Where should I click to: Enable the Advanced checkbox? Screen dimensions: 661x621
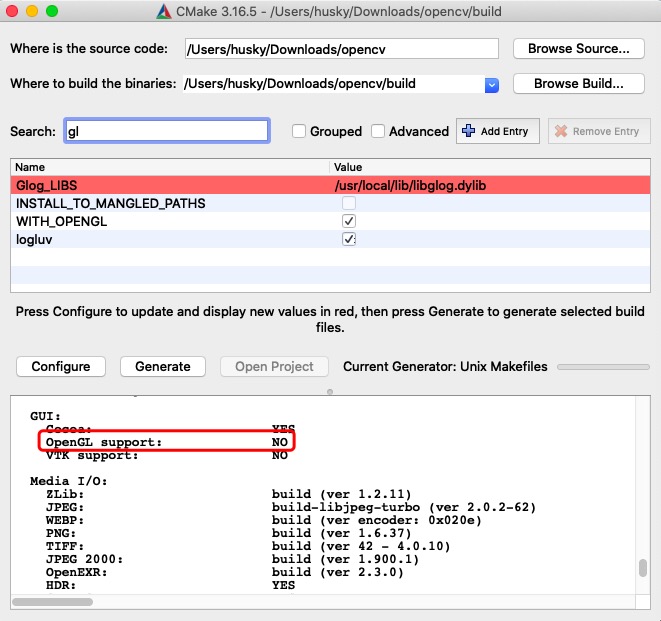click(x=378, y=131)
